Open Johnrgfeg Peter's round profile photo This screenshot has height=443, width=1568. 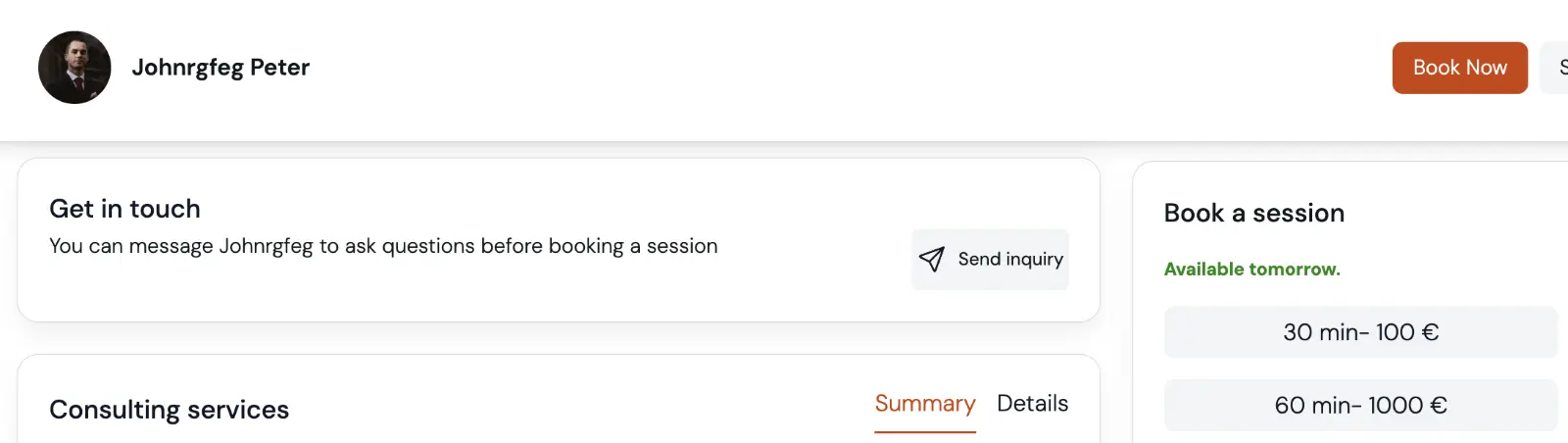pos(74,68)
